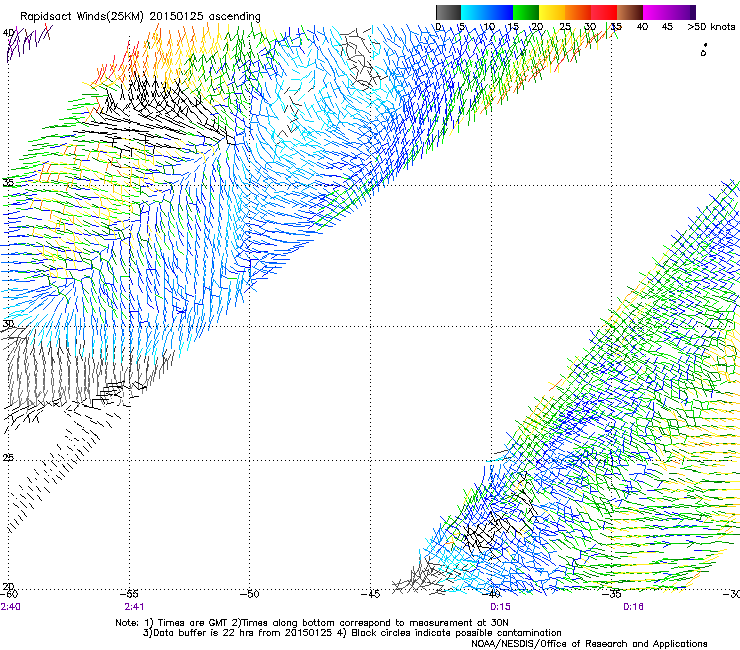Click the purple time label '0:15'
Image resolution: width=740 pixels, height=650 pixels.
coord(500,607)
